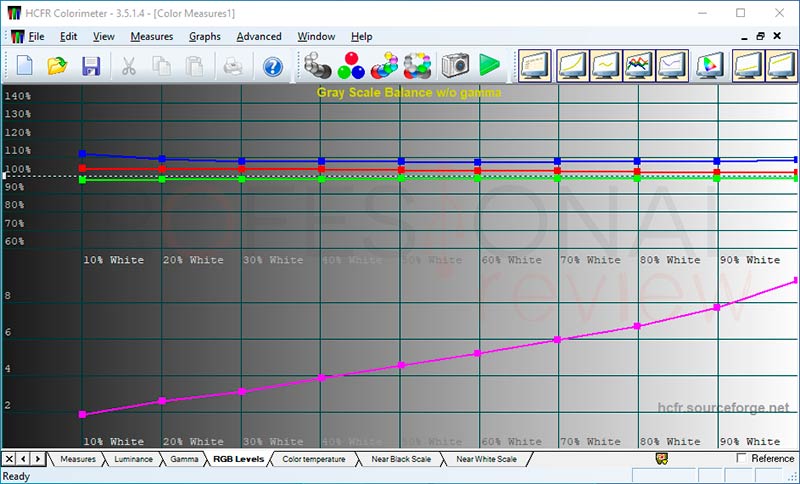Image resolution: width=800 pixels, height=484 pixels.
Task: Restore the inner document window
Action: [x=760, y=36]
